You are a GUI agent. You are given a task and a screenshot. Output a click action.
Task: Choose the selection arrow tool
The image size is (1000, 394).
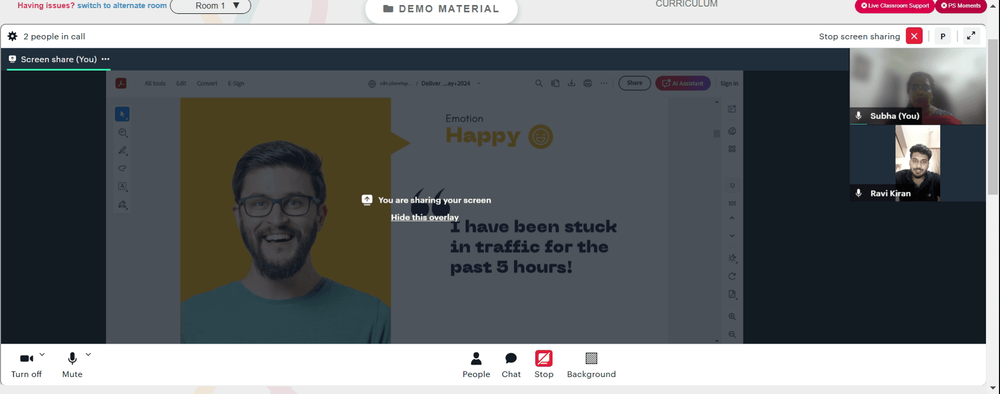122,114
